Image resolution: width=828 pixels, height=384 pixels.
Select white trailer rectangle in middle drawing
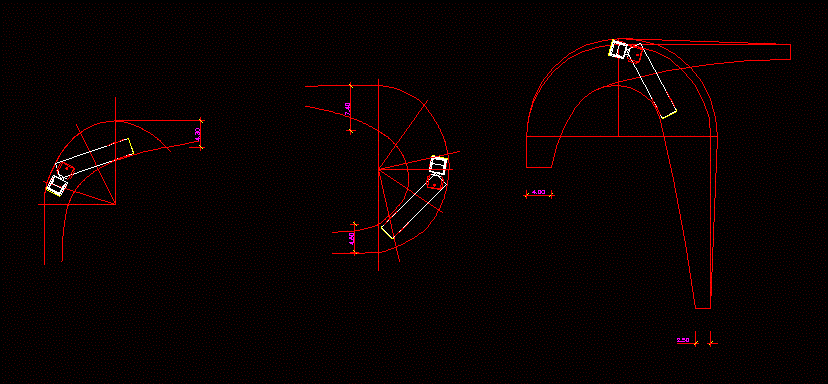click(x=414, y=210)
